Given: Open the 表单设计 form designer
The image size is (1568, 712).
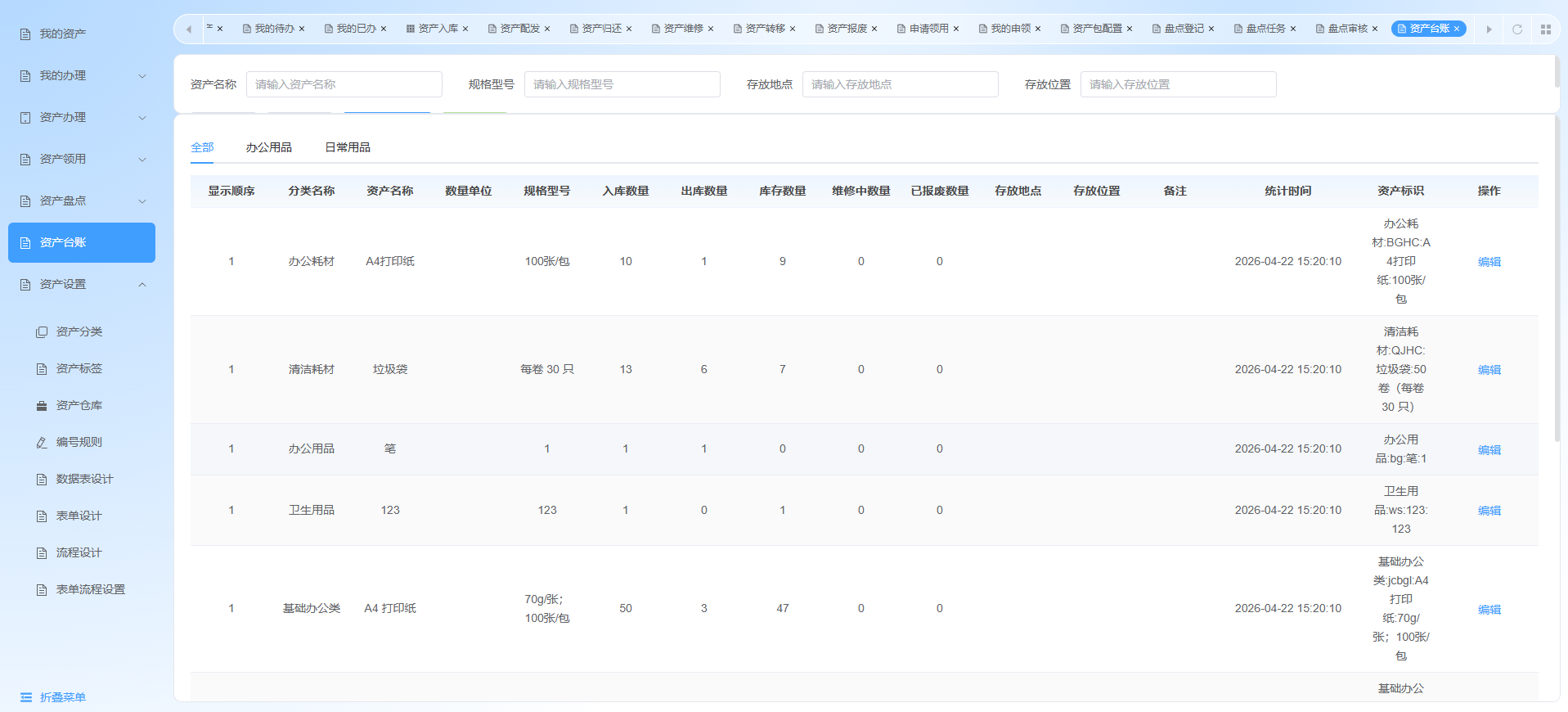Looking at the screenshot, I should [79, 516].
